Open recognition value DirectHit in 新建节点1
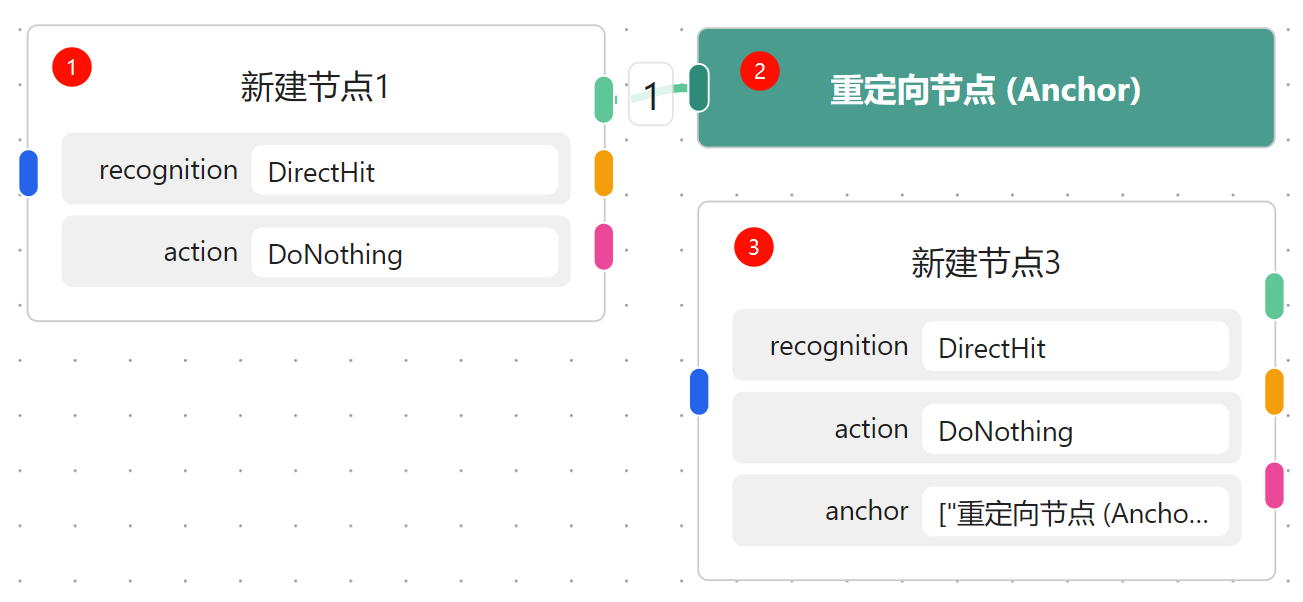Screen dimensions: 1303x602 tap(404, 171)
